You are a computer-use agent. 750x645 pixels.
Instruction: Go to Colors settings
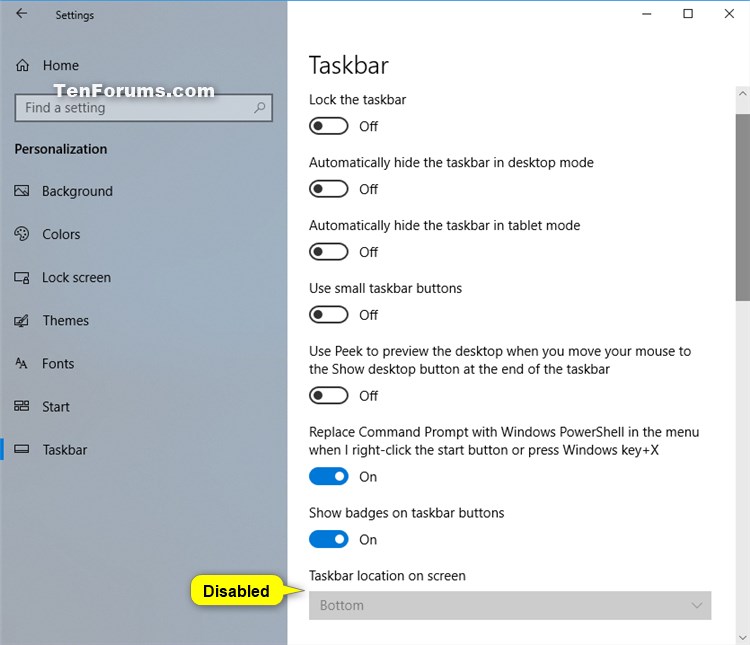(x=61, y=234)
